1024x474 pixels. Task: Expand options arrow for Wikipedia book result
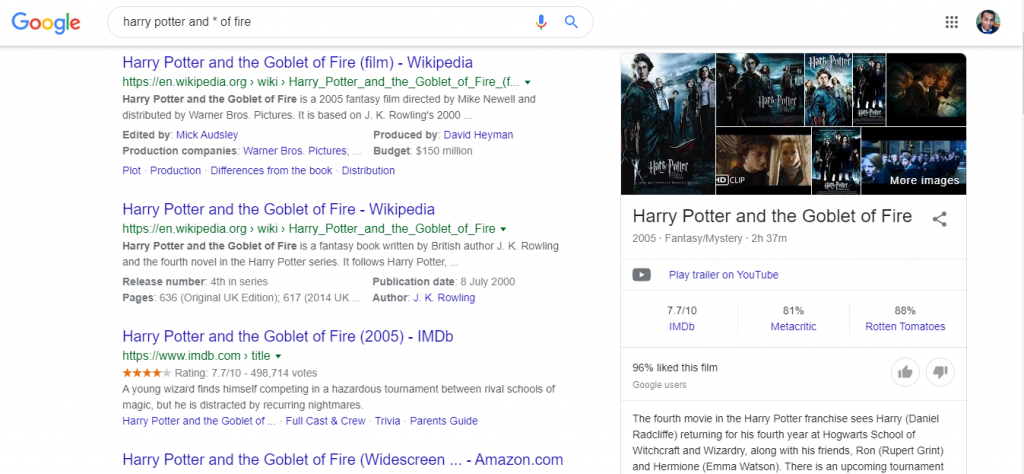point(503,229)
